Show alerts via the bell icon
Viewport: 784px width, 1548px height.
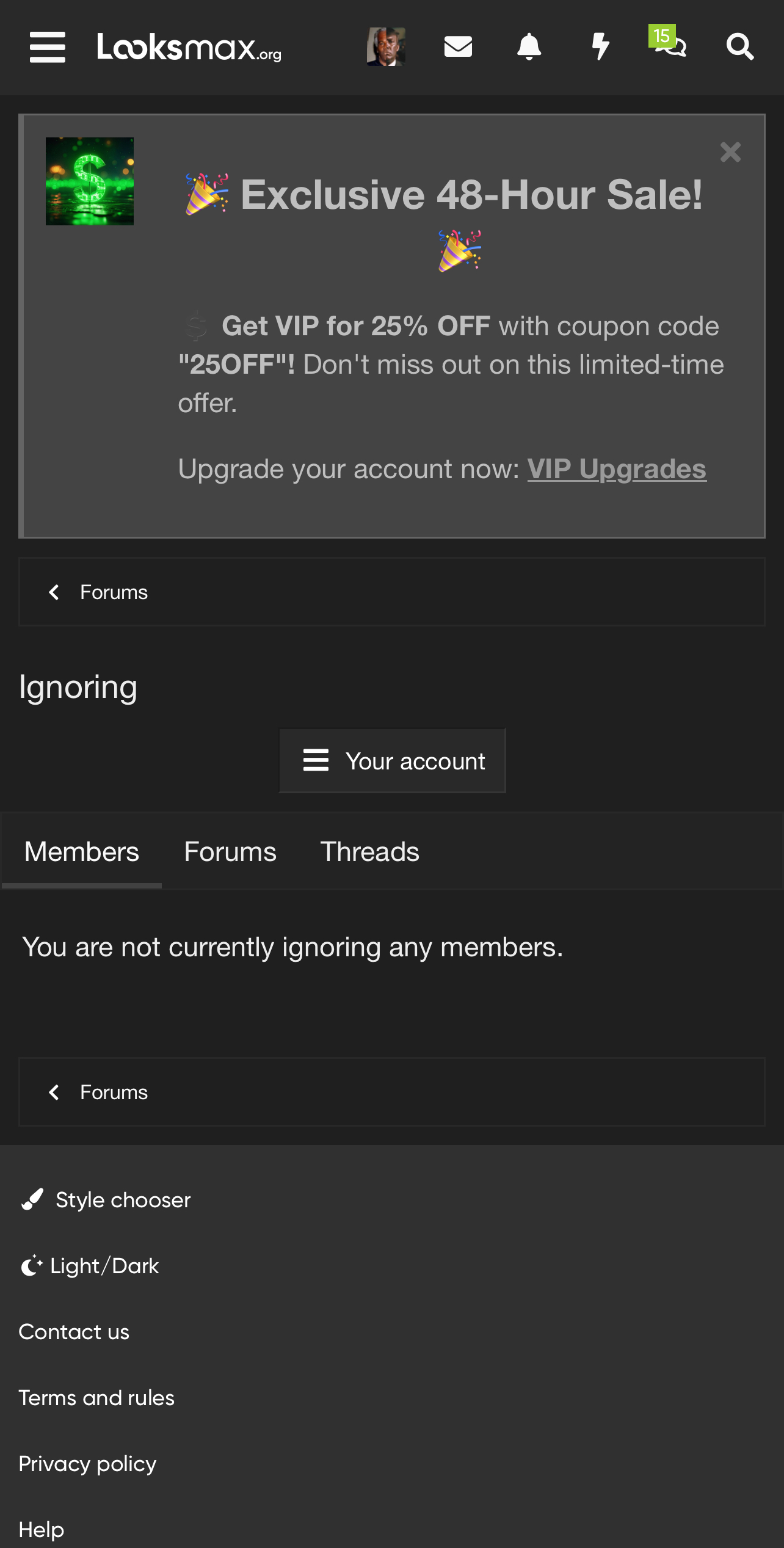point(529,46)
